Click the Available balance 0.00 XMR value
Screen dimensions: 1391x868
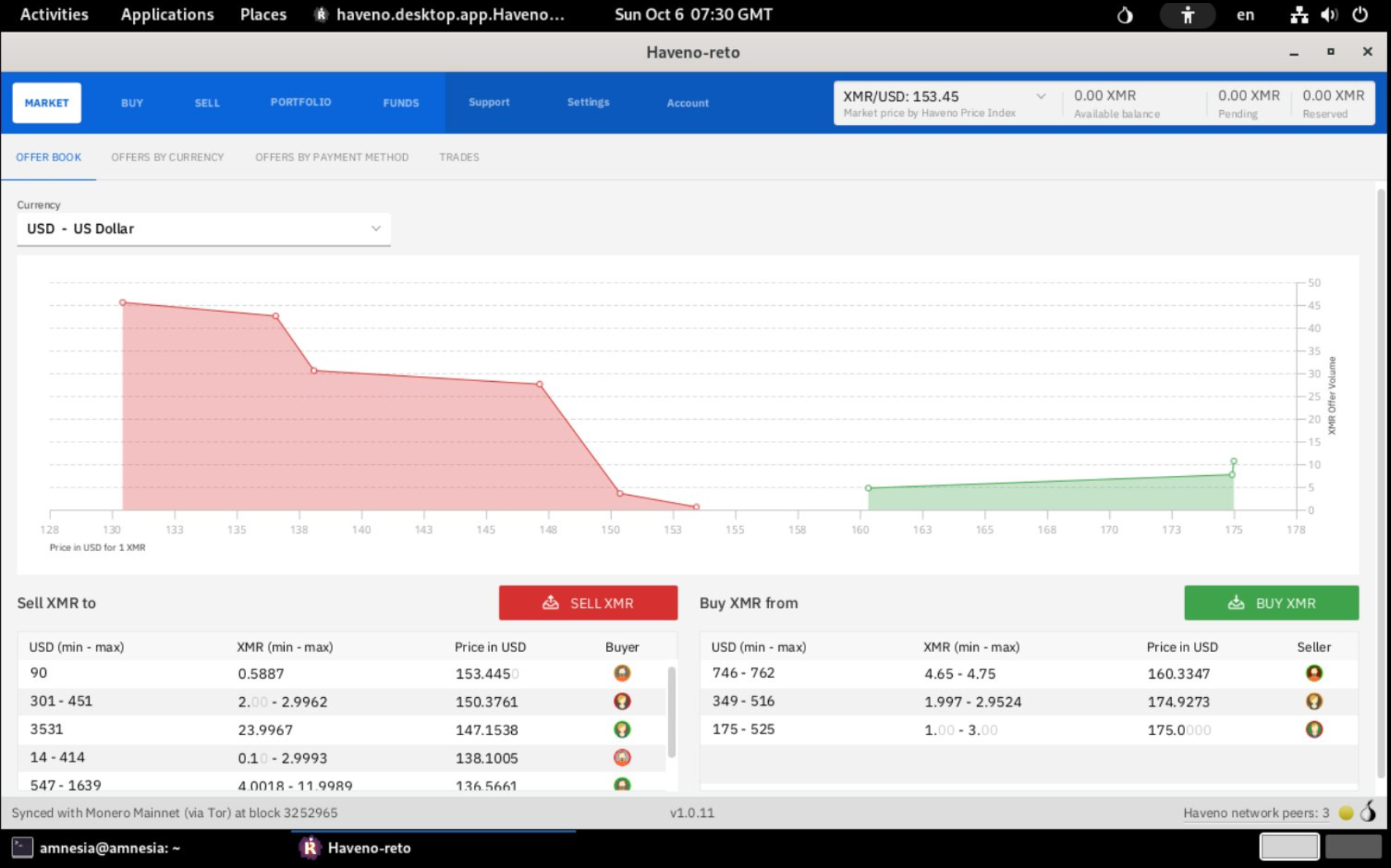tap(1104, 96)
